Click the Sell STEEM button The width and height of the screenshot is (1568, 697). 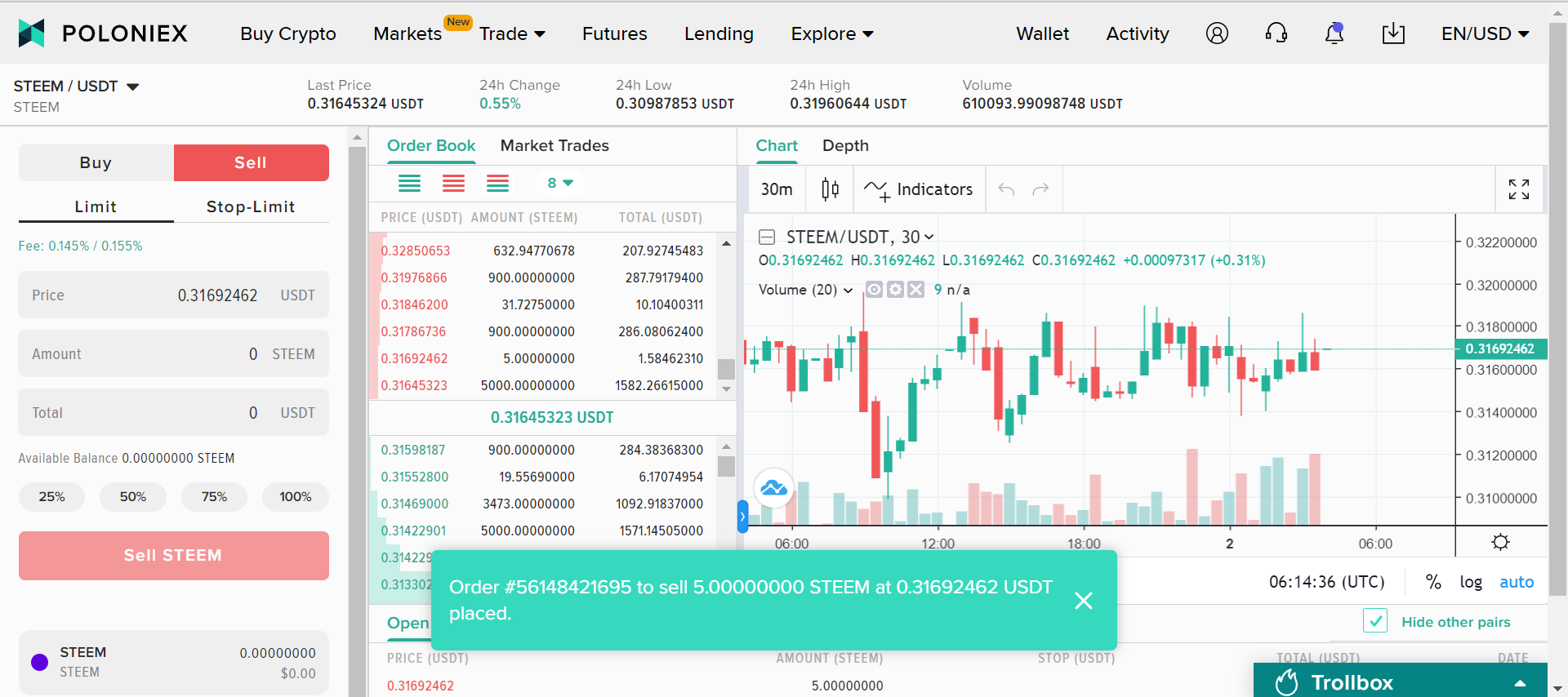click(174, 556)
